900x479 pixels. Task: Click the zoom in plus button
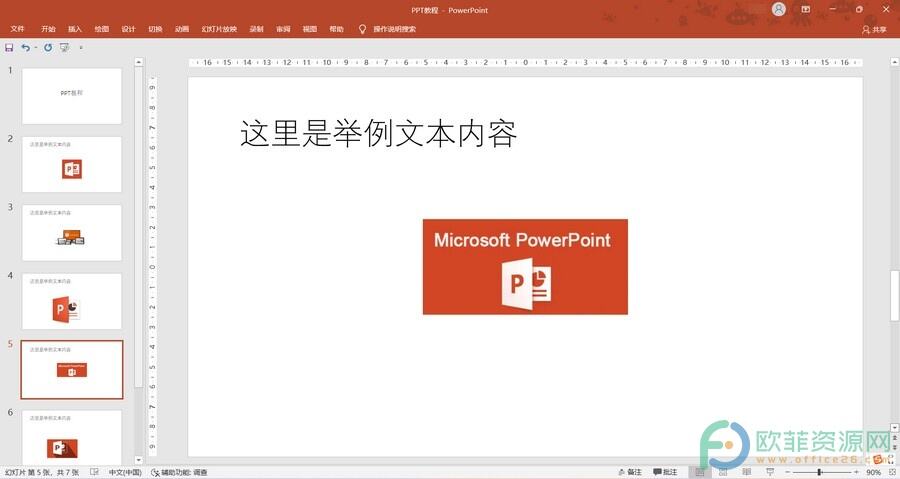(x=856, y=472)
